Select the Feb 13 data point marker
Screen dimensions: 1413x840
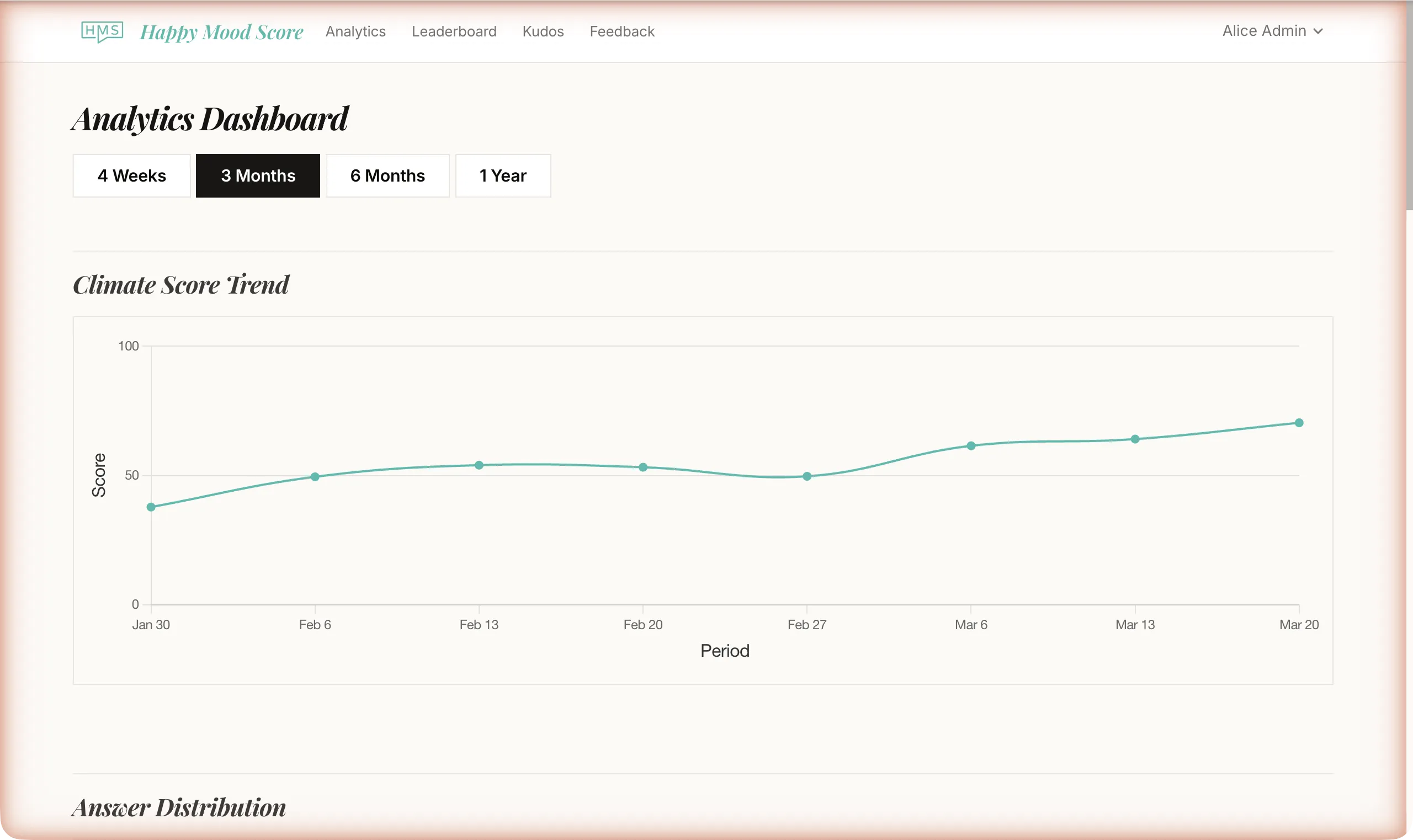479,465
